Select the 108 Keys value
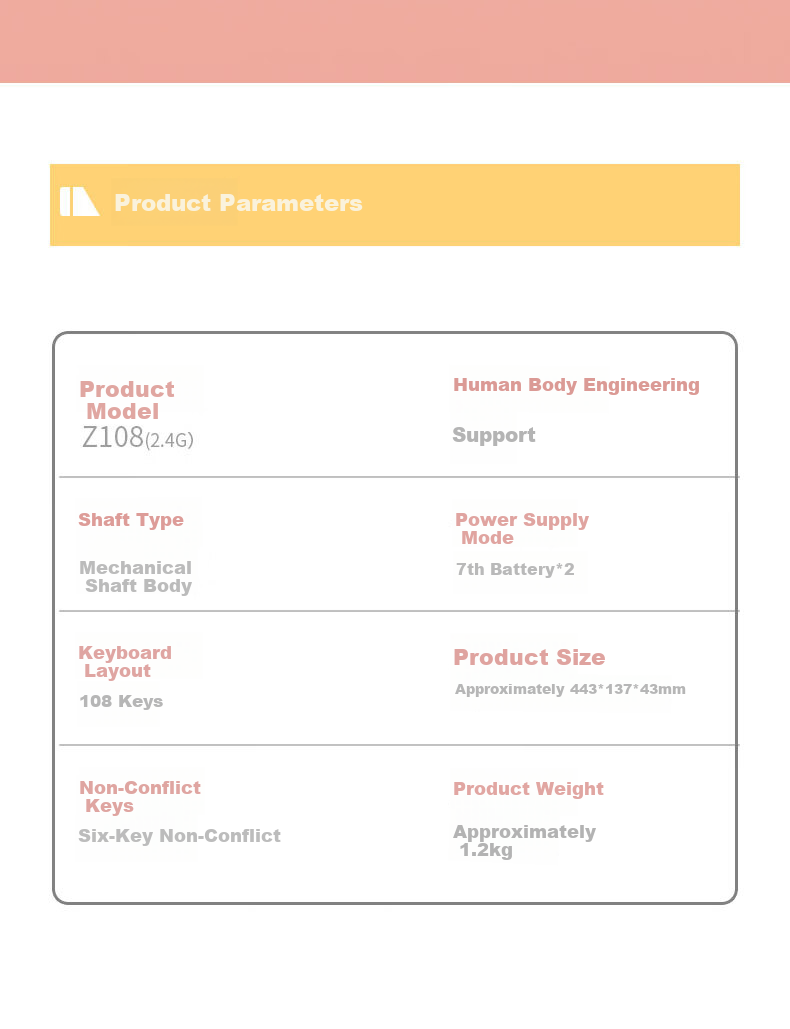The image size is (790, 1029). click(x=121, y=701)
